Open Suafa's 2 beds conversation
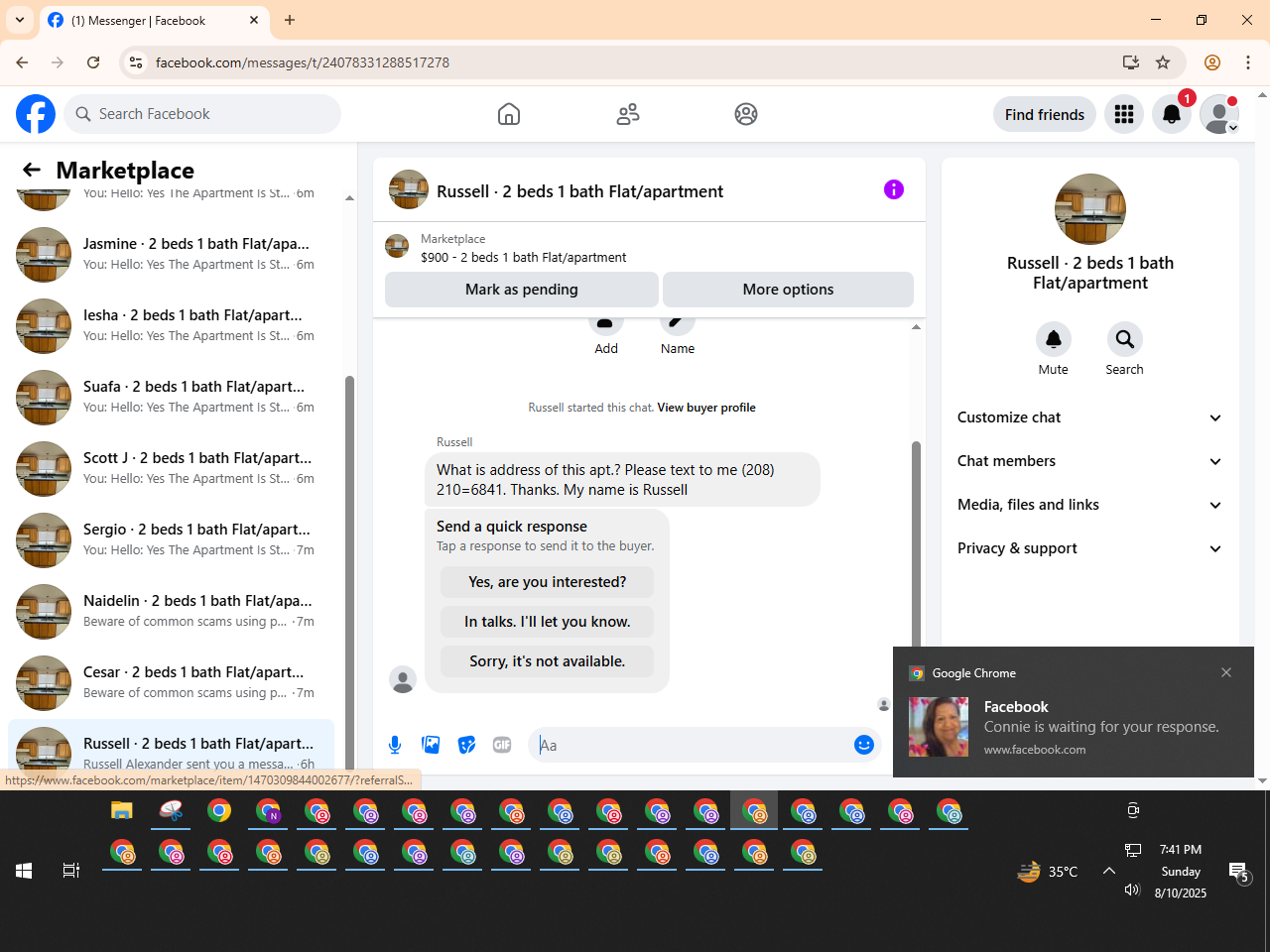Image resolution: width=1270 pixels, height=952 pixels. 171,398
